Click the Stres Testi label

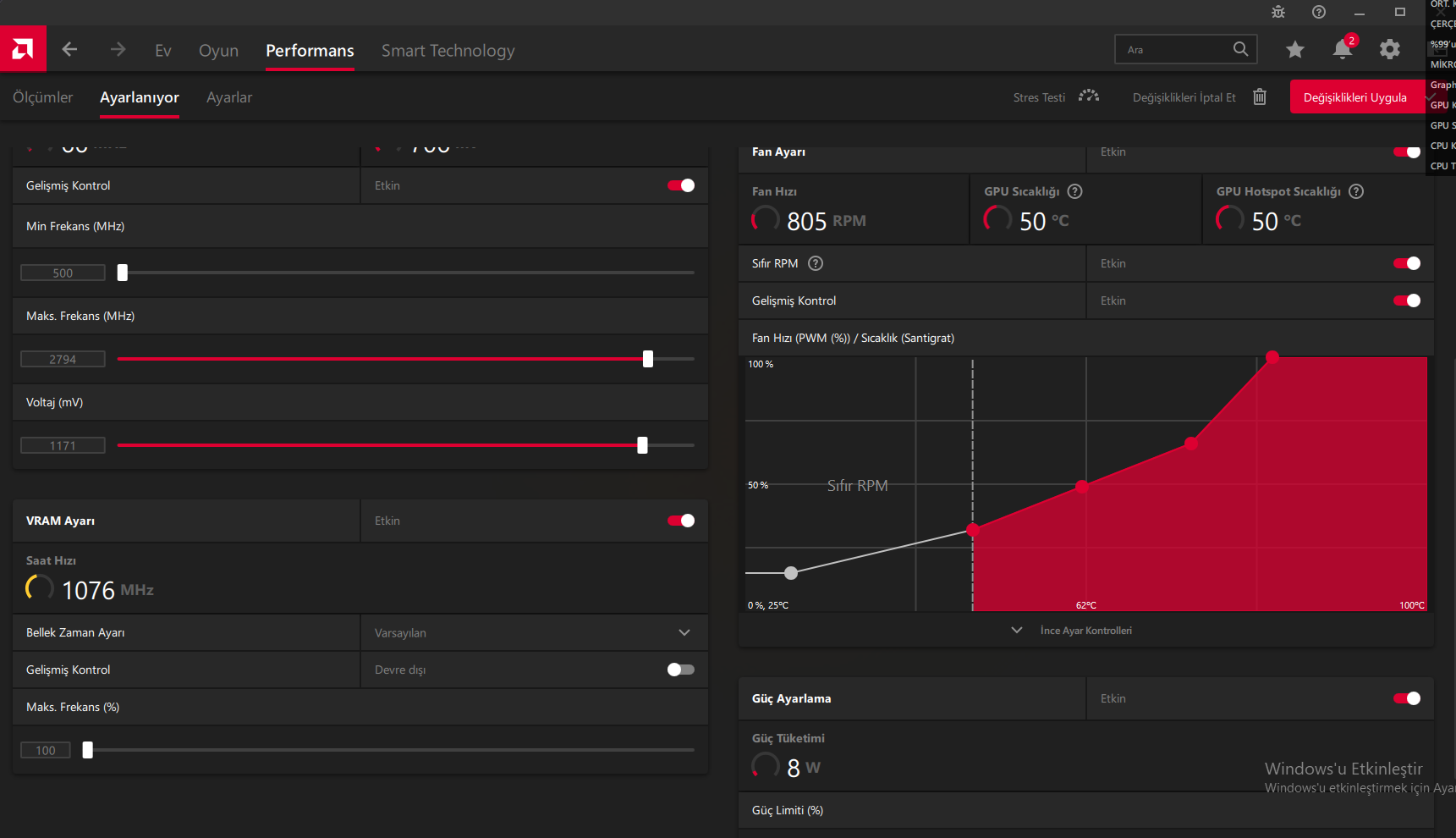coord(1039,97)
